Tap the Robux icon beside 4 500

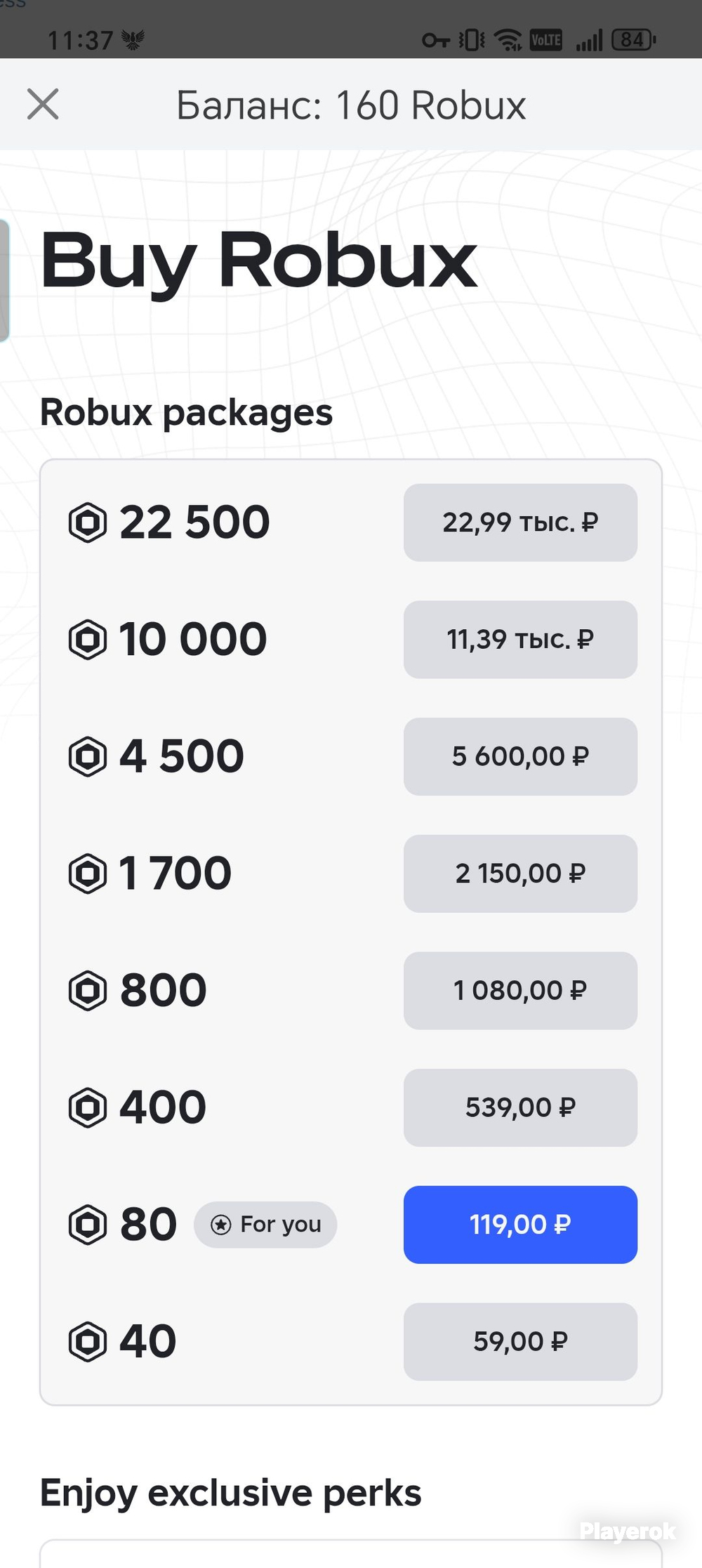pyautogui.click(x=88, y=756)
